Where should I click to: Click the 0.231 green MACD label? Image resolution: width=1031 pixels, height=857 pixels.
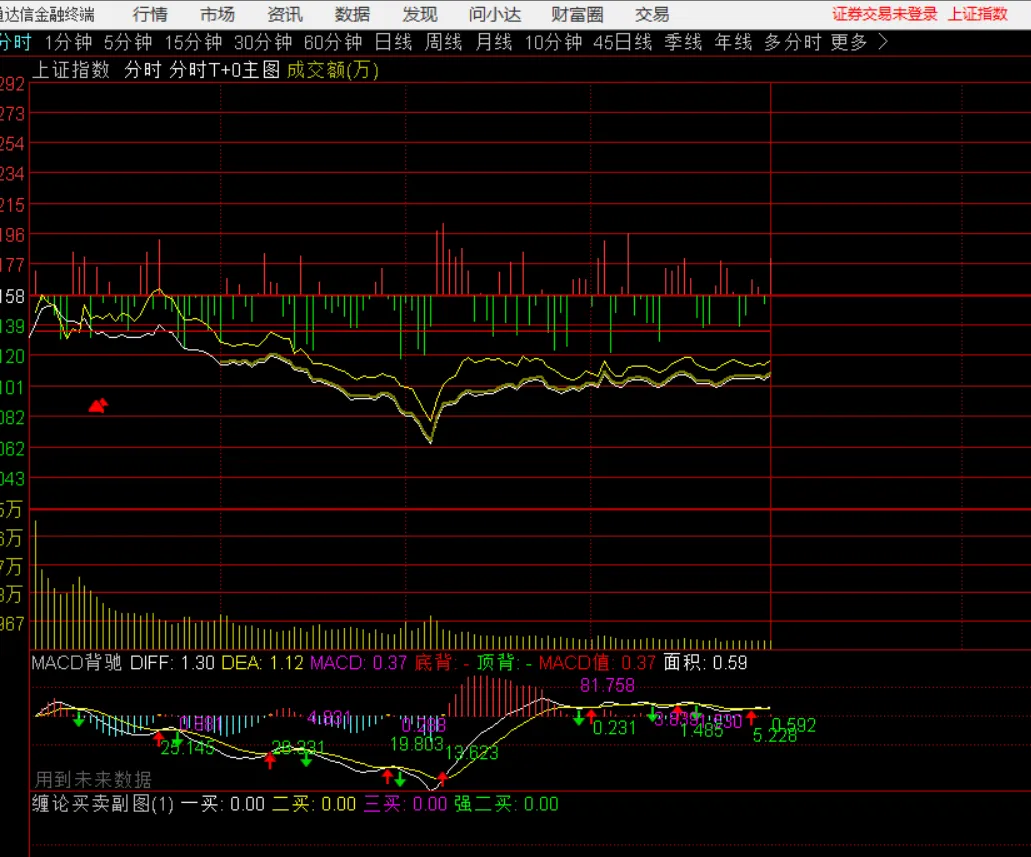tap(614, 727)
